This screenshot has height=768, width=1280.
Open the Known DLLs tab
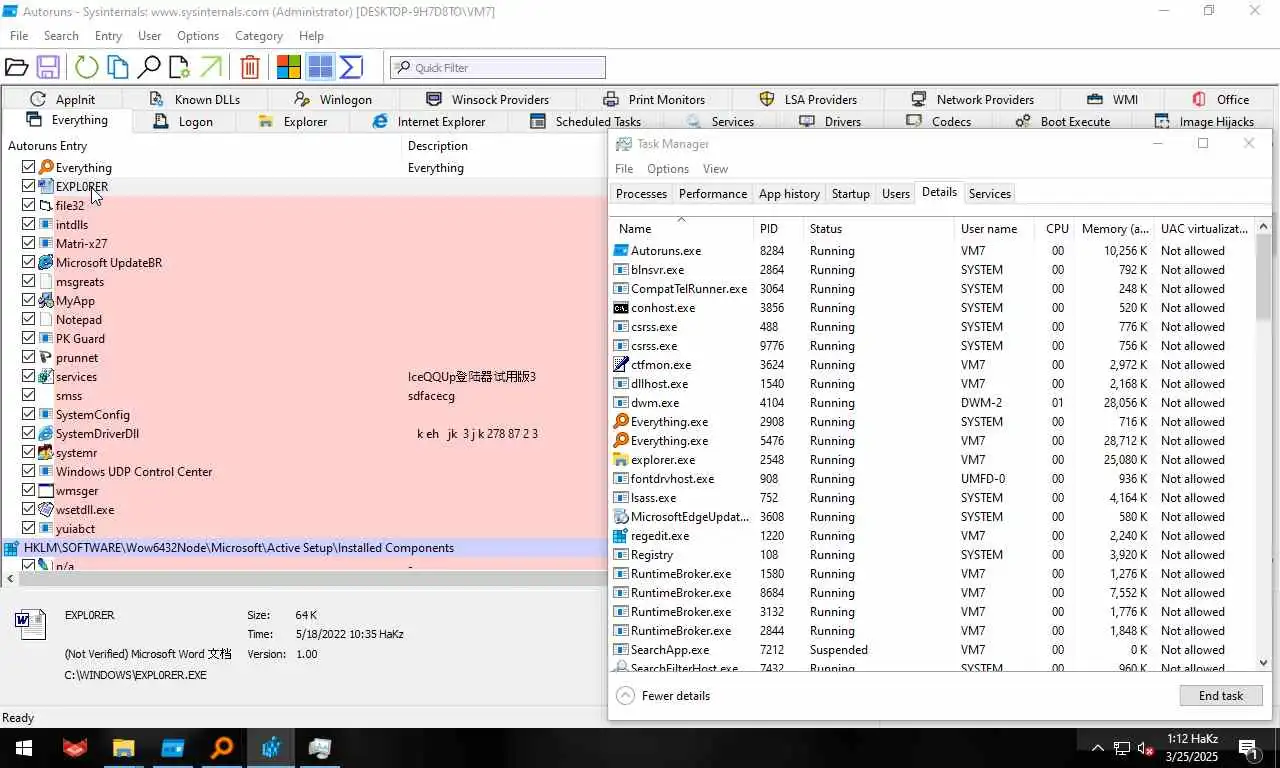195,99
